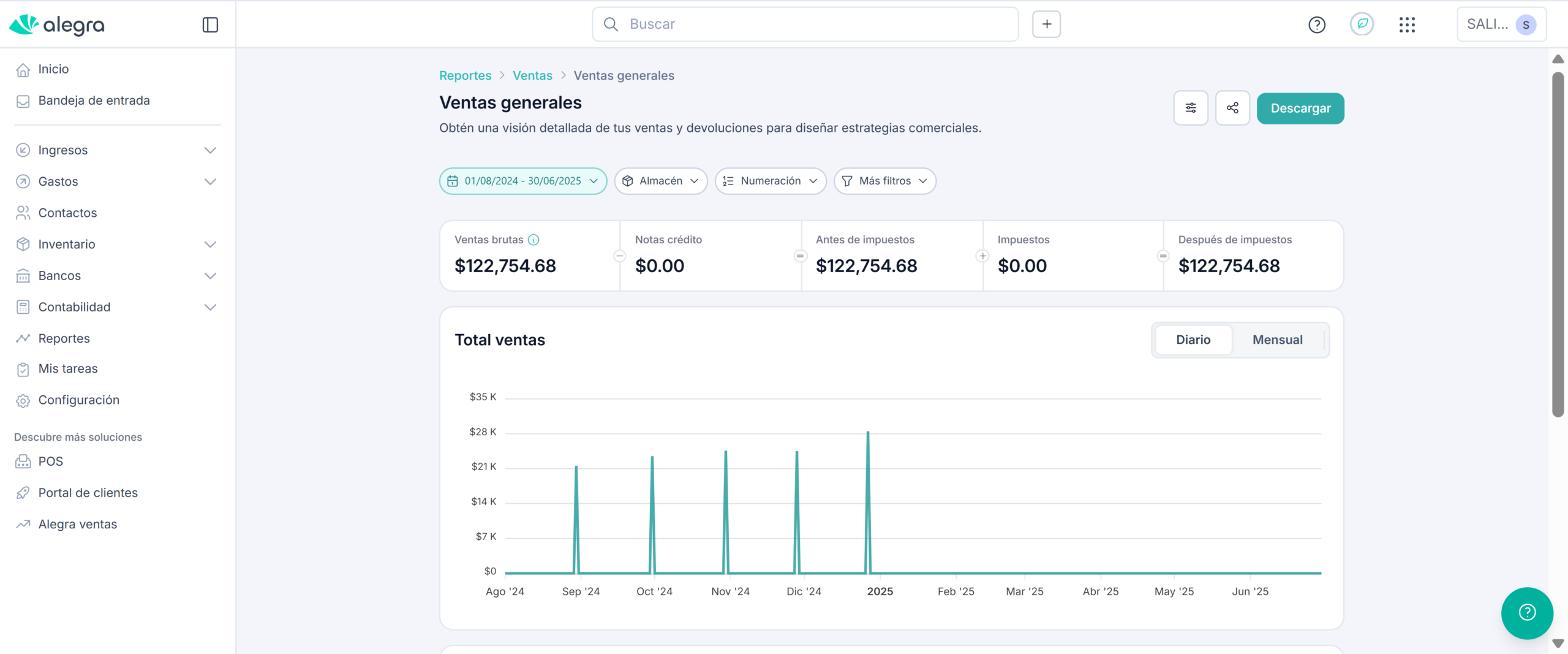Open the help question mark icon in header
This screenshot has width=1568, height=654.
pyautogui.click(x=1316, y=25)
